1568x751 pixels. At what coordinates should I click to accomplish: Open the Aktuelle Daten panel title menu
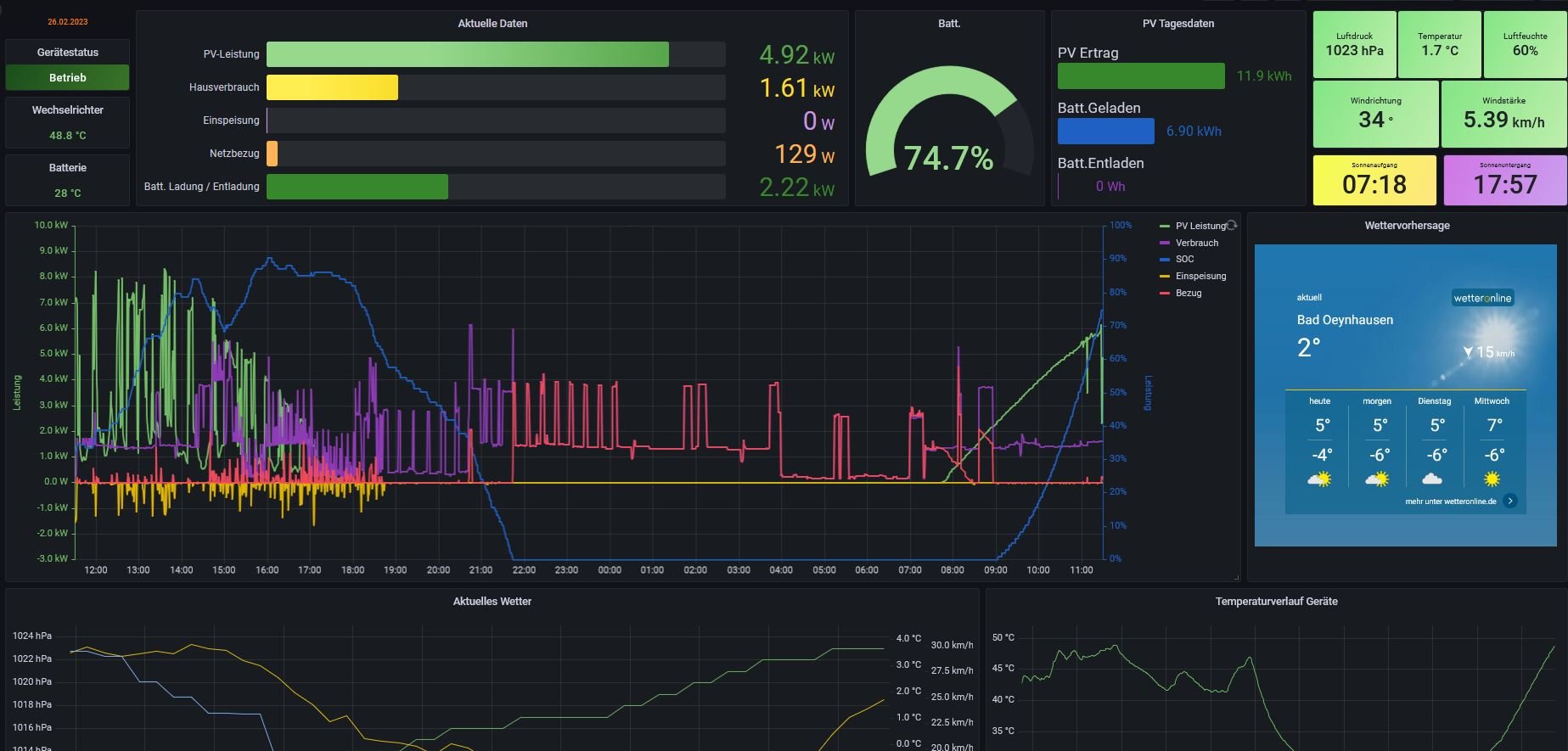tap(492, 24)
